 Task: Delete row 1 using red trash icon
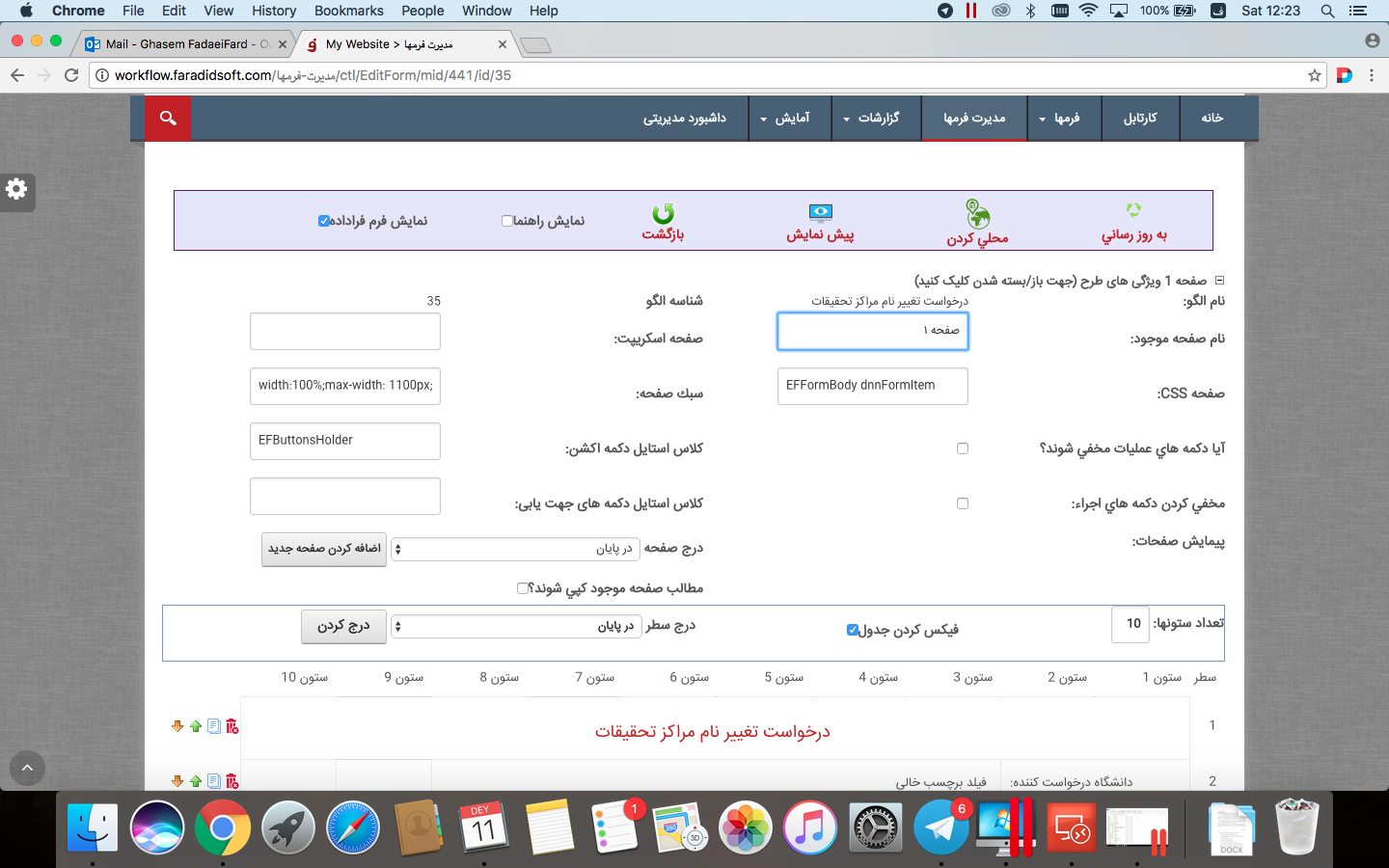[x=232, y=726]
